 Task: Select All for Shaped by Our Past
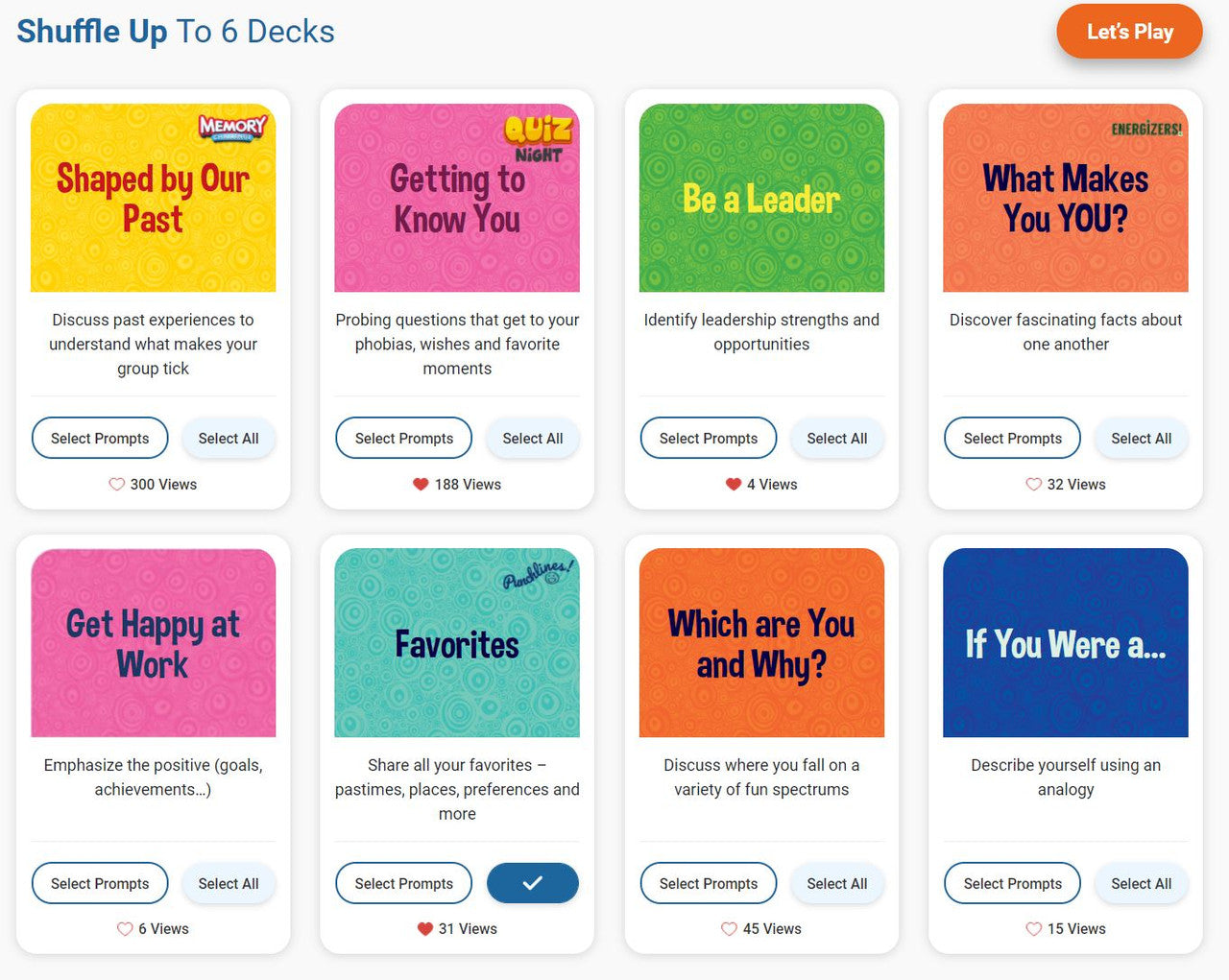click(229, 439)
